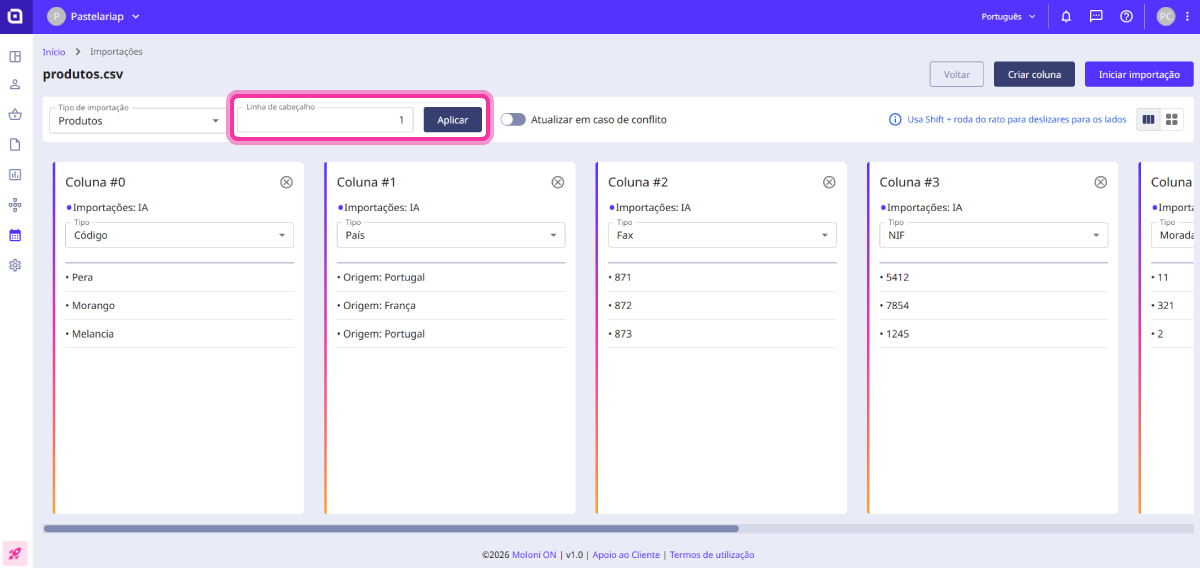
Task: Click the Início breadcrumb link
Action: [54, 51]
